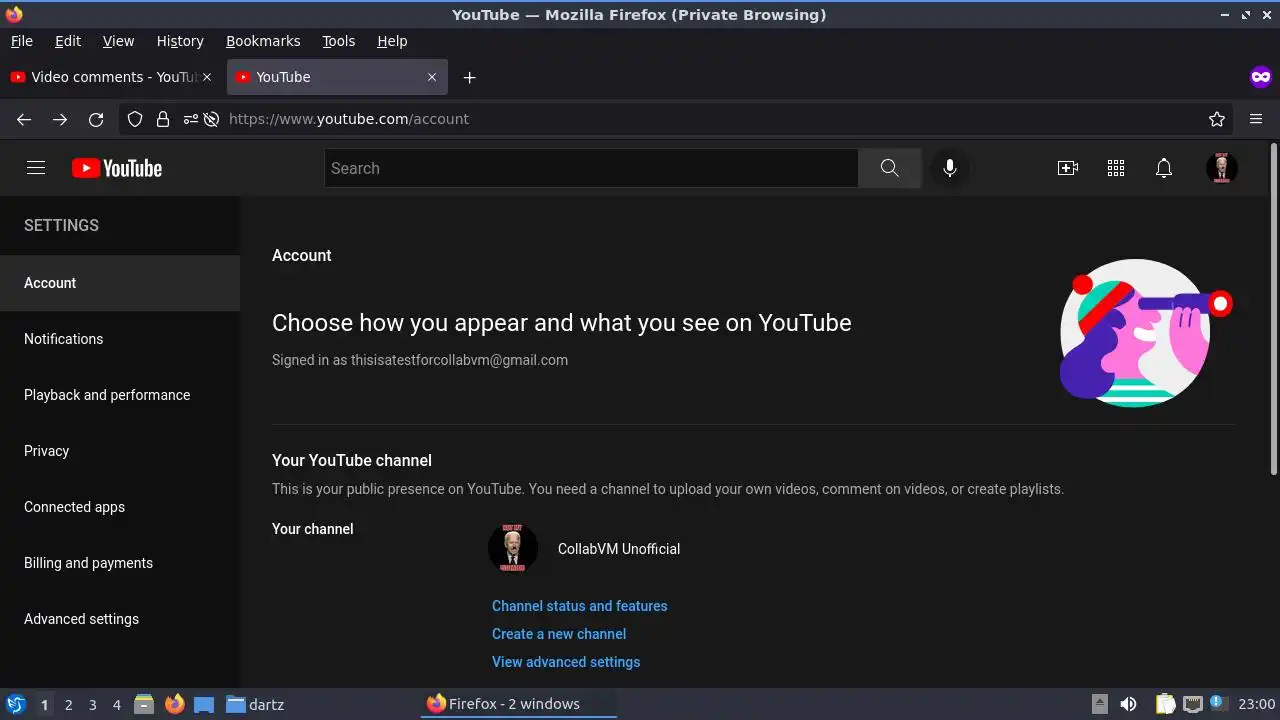
Task: Click the blocked autoplay icon in the address bar
Action: 211,119
